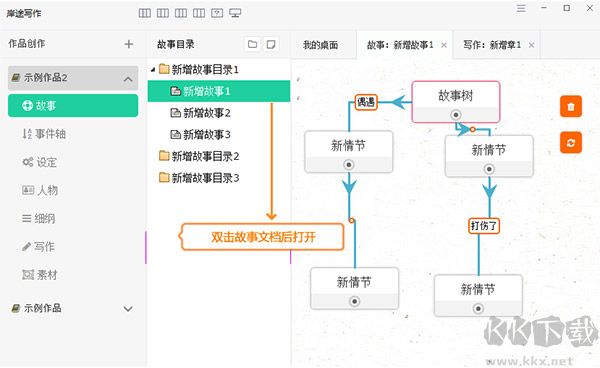
Task: Click the first layout icon in title bar
Action: [x=145, y=13]
